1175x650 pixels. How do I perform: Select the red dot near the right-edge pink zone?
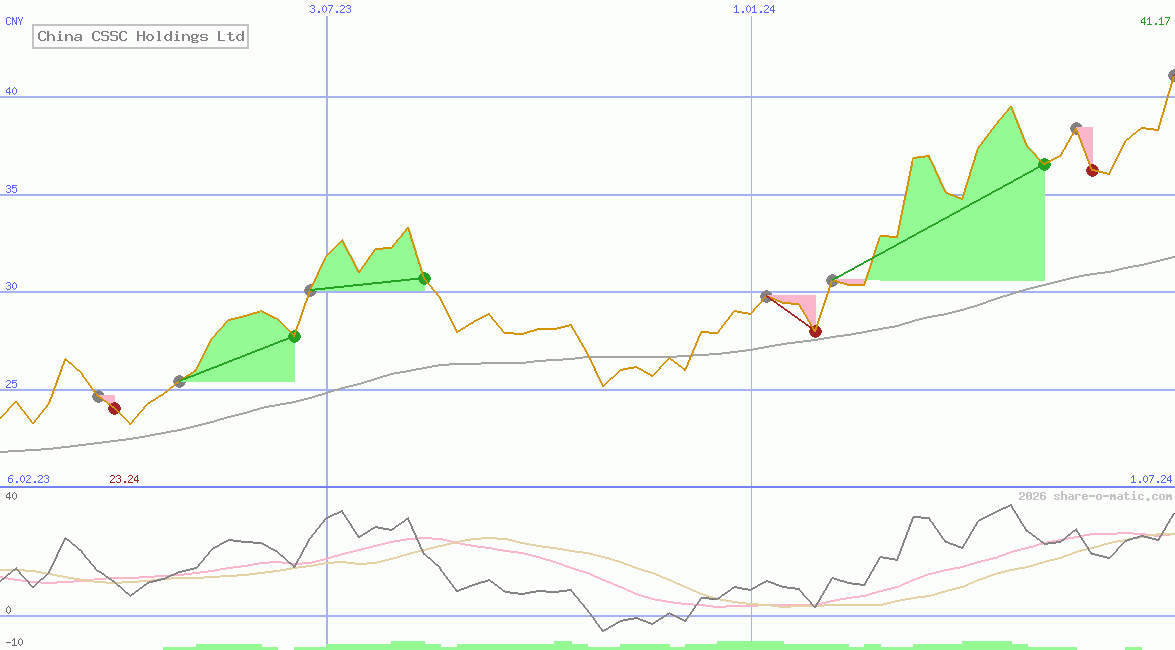(1092, 171)
